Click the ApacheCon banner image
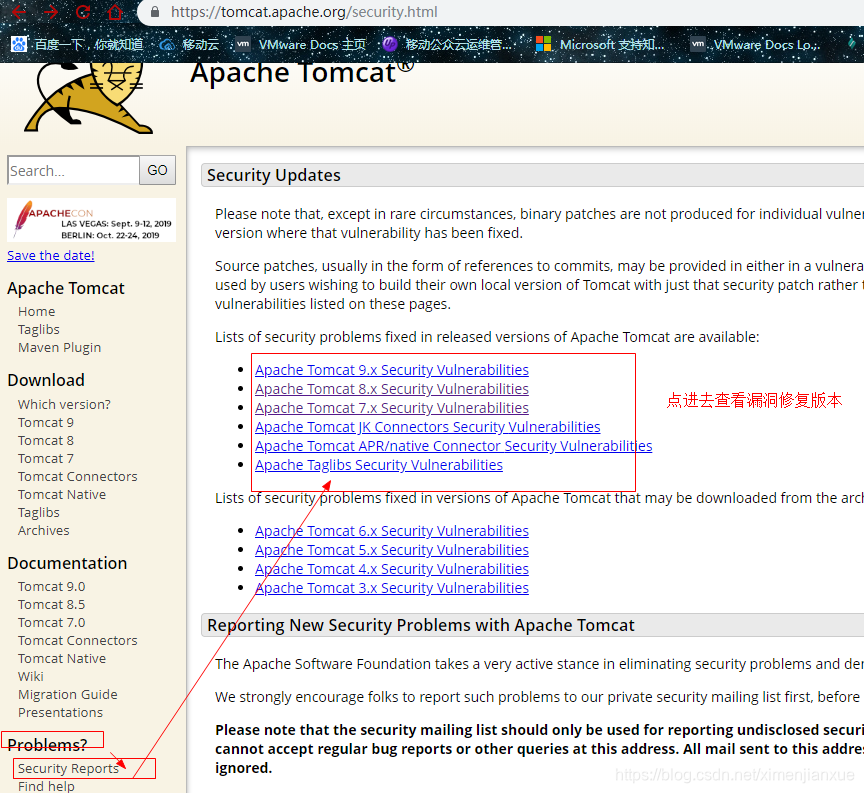 91,220
